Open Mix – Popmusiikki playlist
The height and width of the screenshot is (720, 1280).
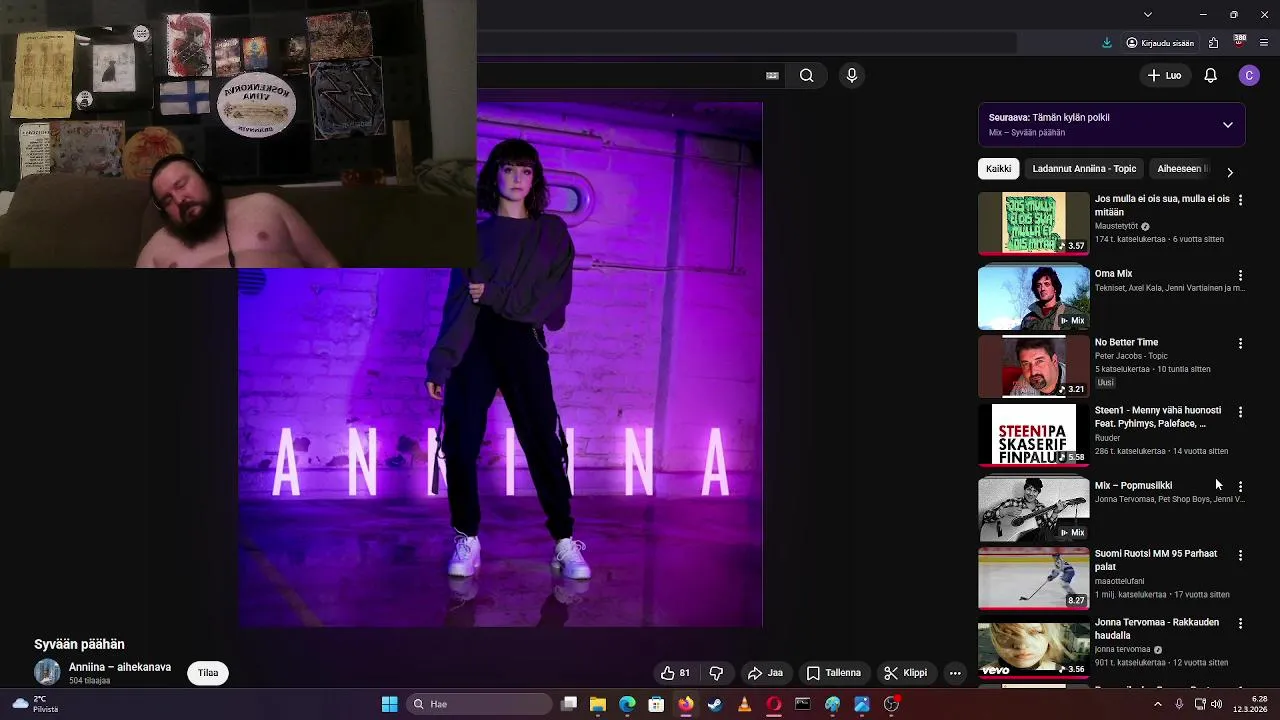point(1133,485)
